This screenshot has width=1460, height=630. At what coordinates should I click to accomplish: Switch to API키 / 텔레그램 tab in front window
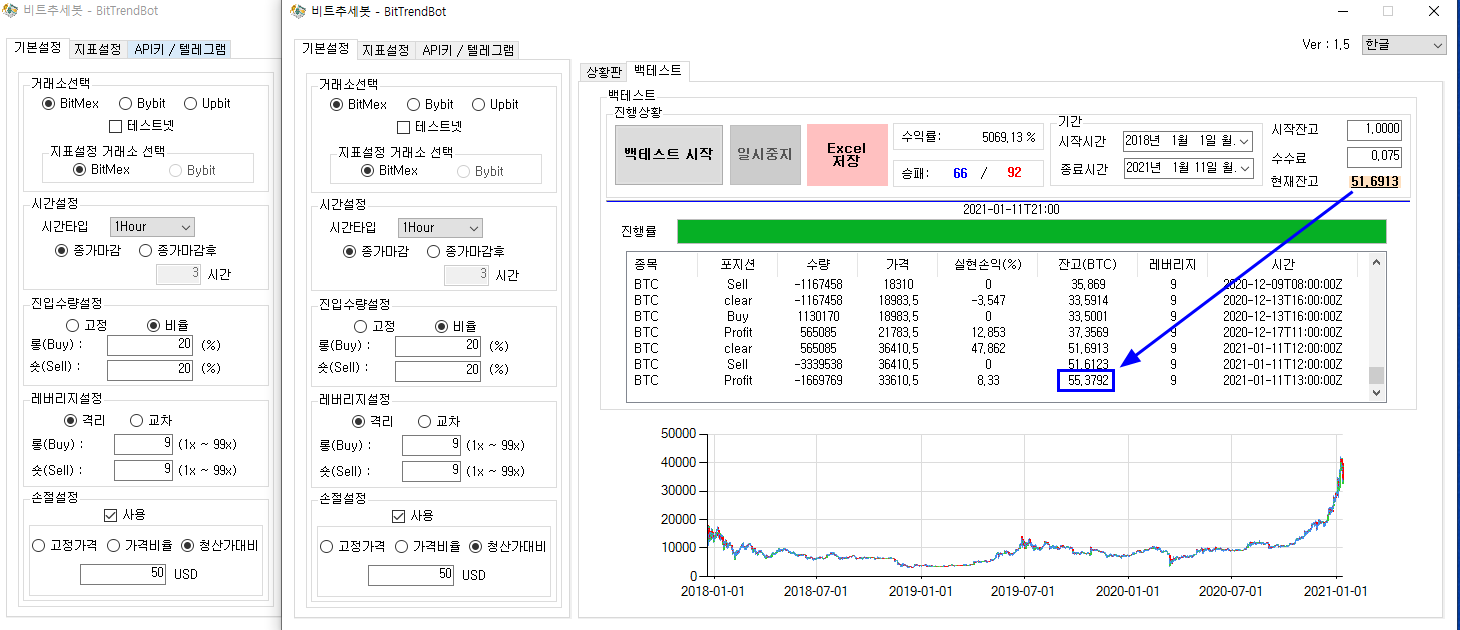[468, 50]
